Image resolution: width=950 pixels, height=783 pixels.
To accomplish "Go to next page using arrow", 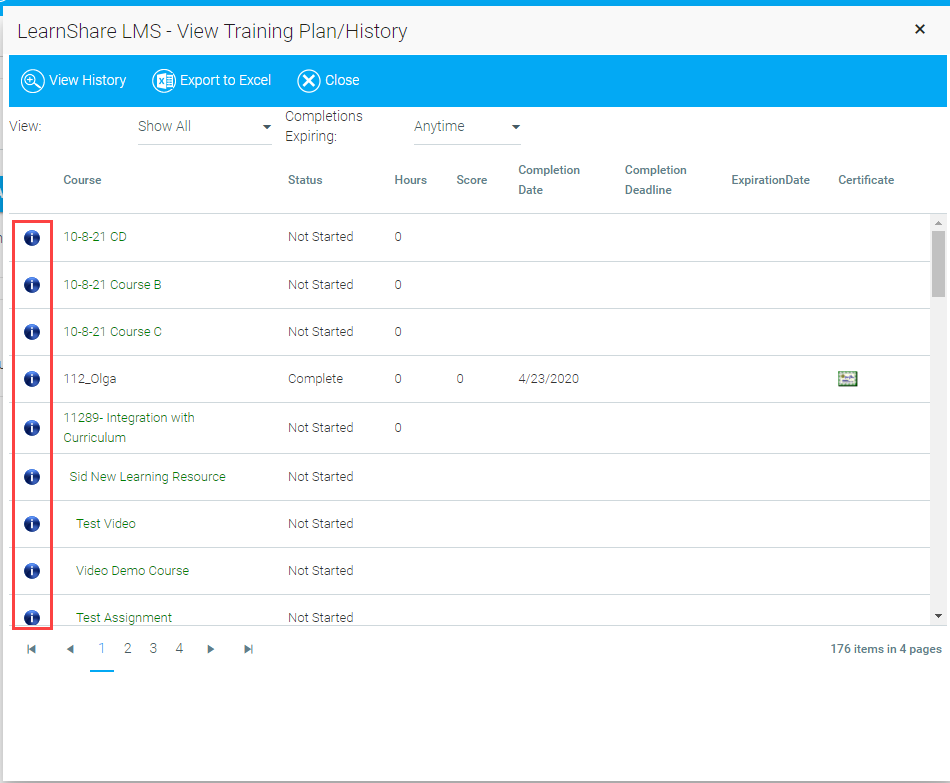I will tap(211, 649).
